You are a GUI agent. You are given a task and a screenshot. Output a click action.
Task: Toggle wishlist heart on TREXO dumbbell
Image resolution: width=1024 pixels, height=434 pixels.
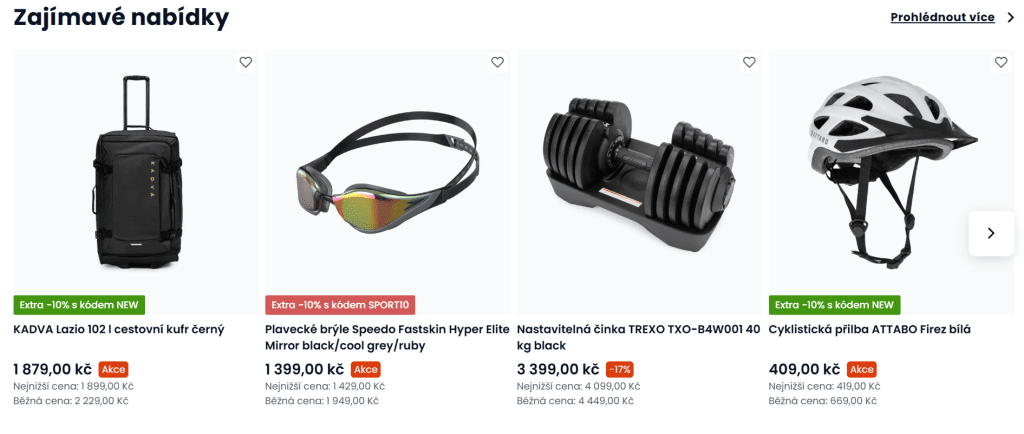coord(749,63)
